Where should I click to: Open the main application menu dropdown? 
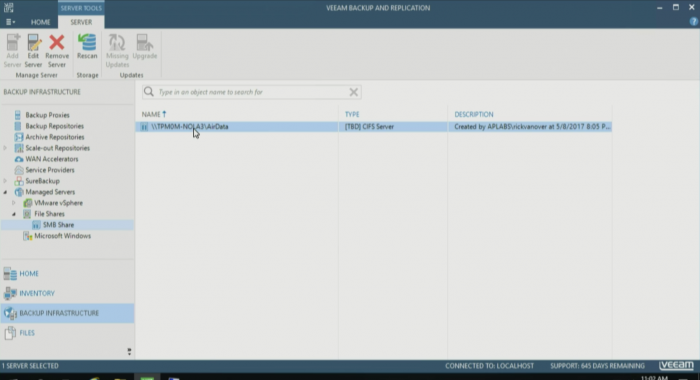pos(10,22)
